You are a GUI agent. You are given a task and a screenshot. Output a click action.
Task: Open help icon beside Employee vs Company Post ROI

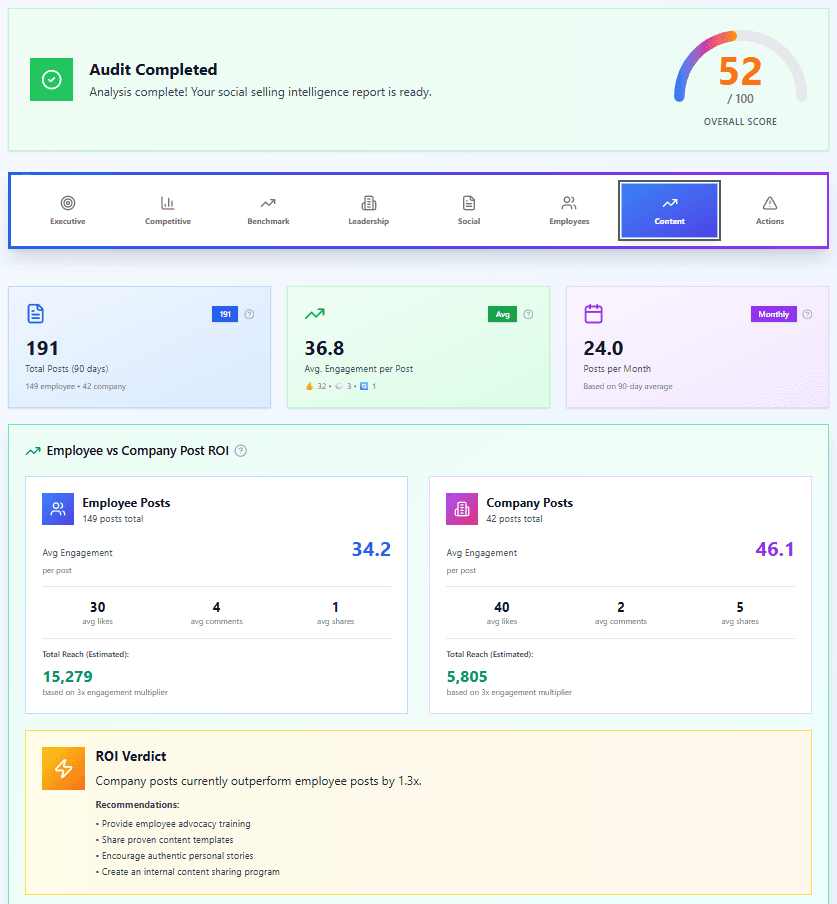[241, 451]
